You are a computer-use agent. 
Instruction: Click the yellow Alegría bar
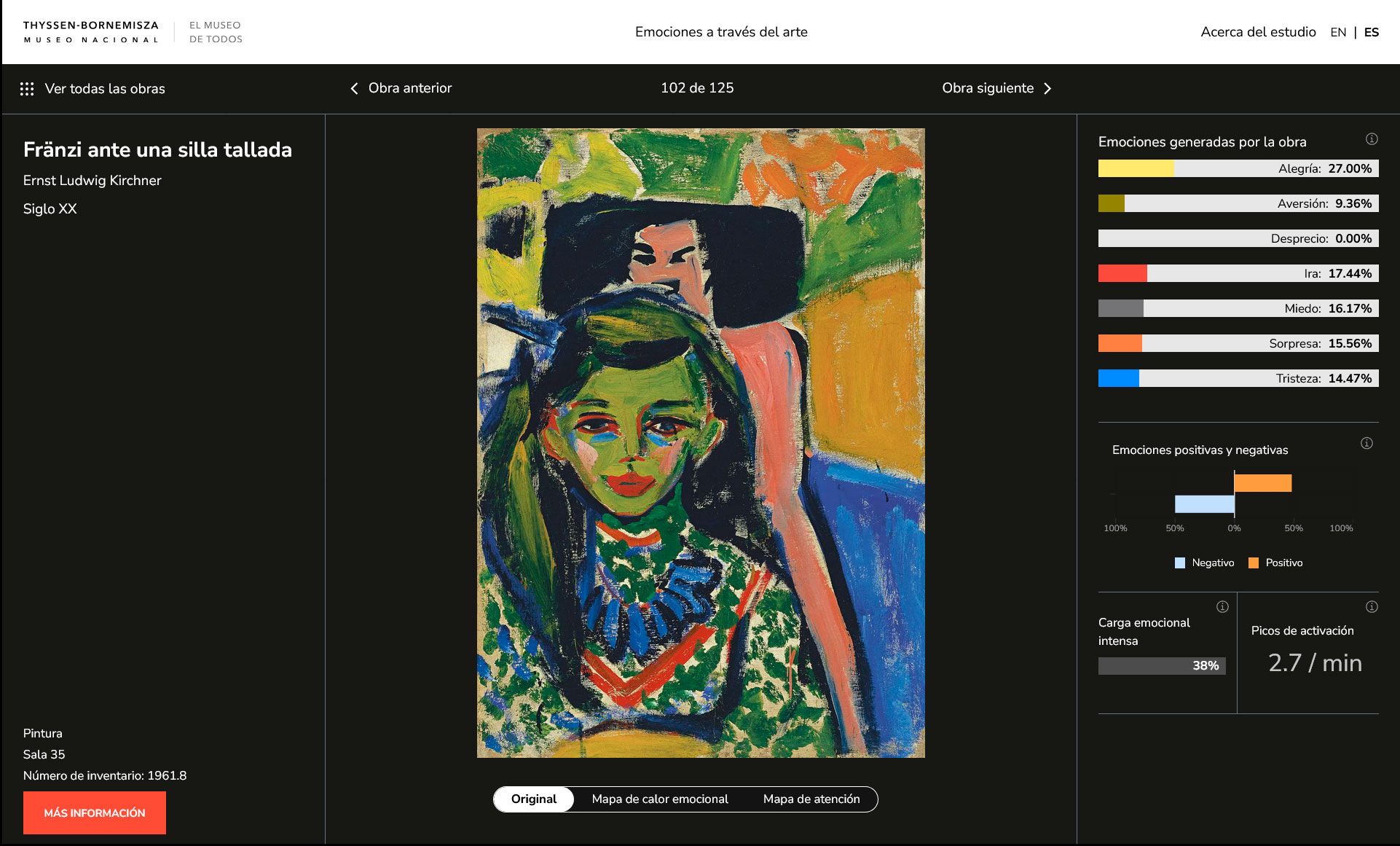tap(1136, 168)
